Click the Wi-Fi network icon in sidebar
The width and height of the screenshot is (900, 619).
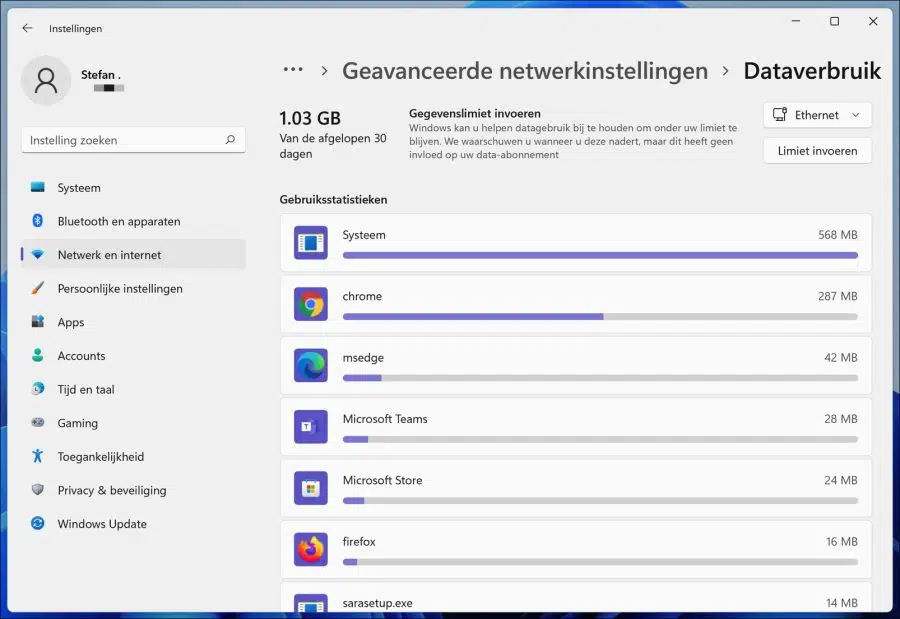(38, 254)
